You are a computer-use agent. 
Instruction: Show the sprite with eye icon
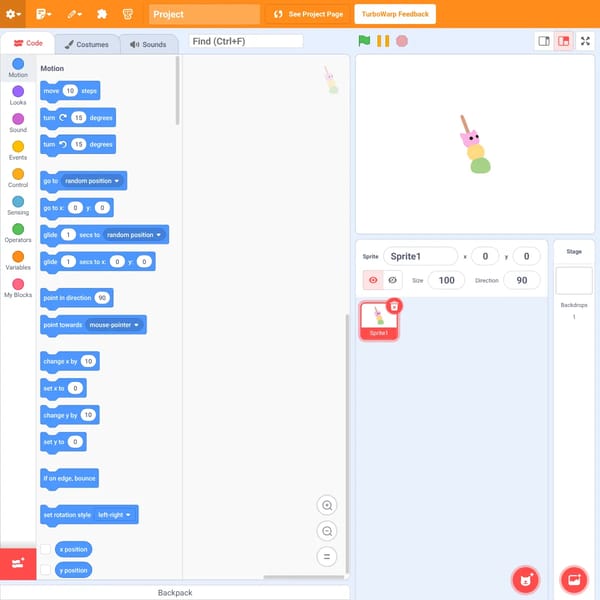[x=373, y=280]
